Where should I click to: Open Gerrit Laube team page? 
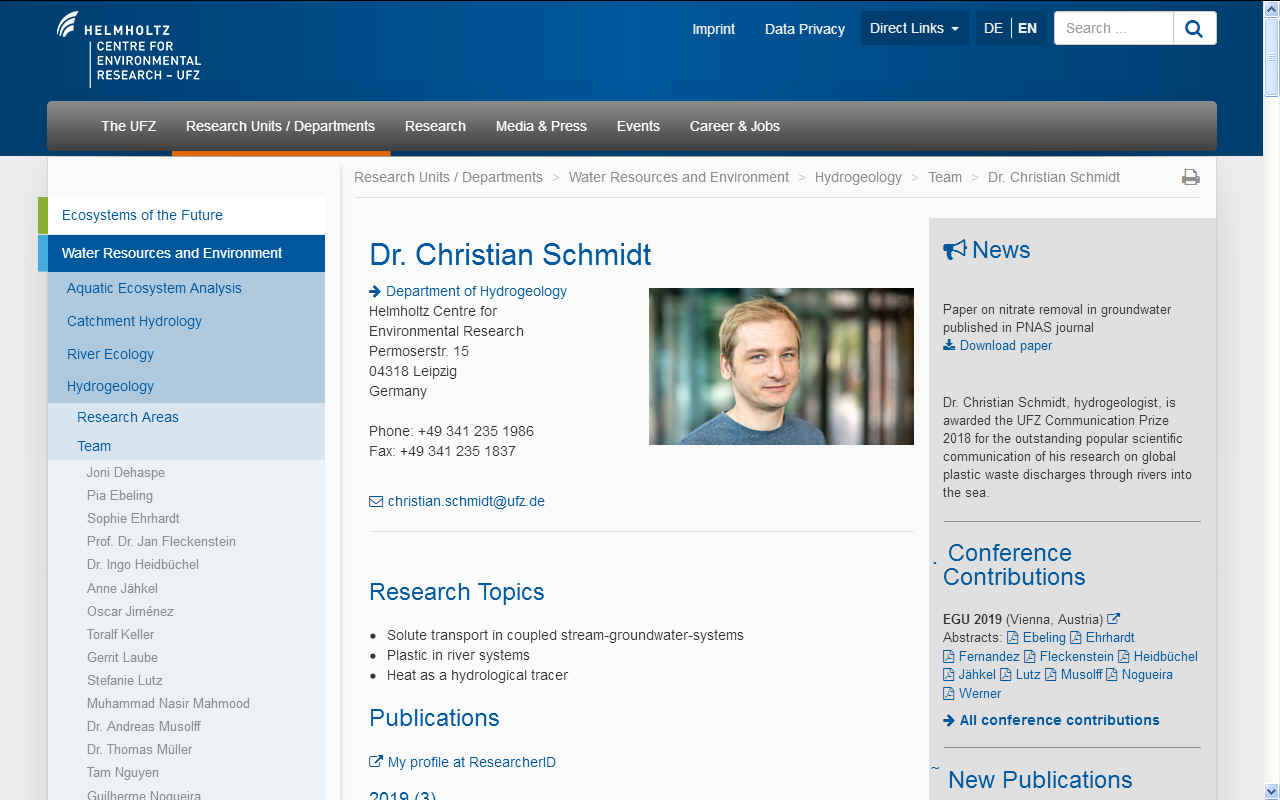point(122,657)
